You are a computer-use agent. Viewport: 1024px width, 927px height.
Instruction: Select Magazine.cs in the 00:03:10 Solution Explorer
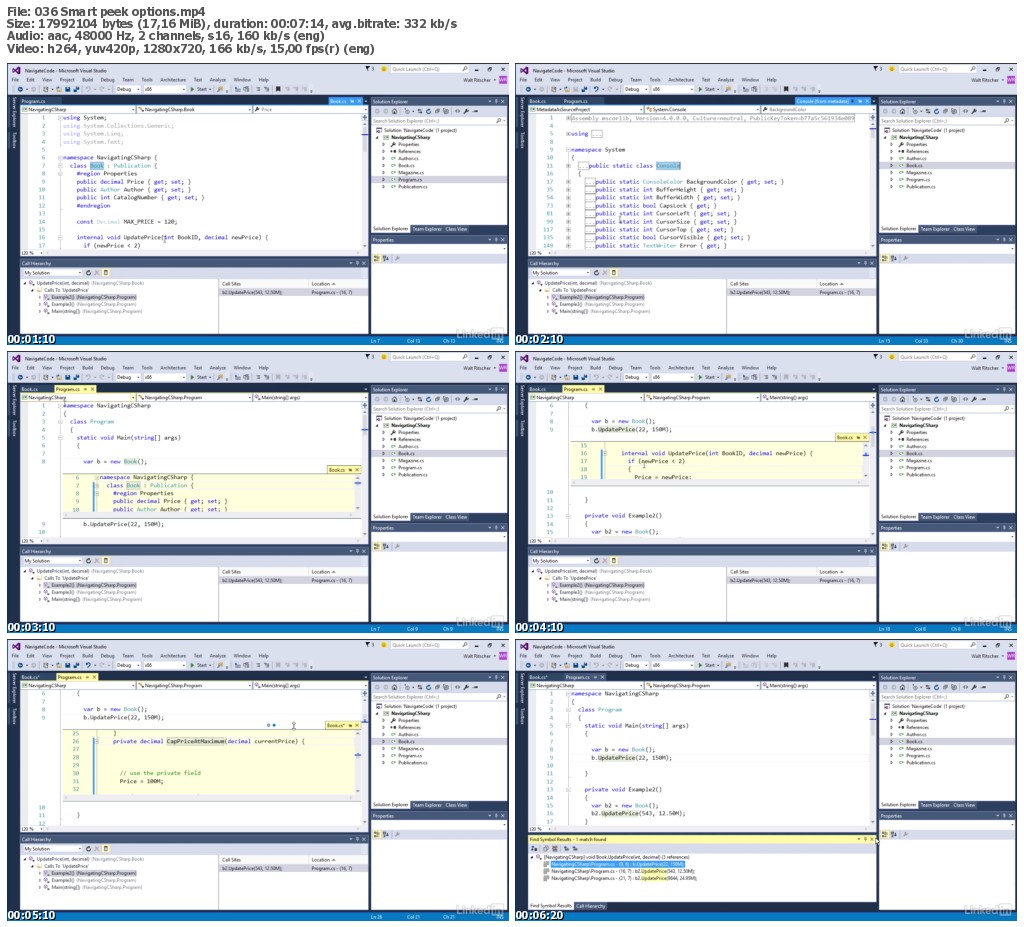click(x=411, y=461)
